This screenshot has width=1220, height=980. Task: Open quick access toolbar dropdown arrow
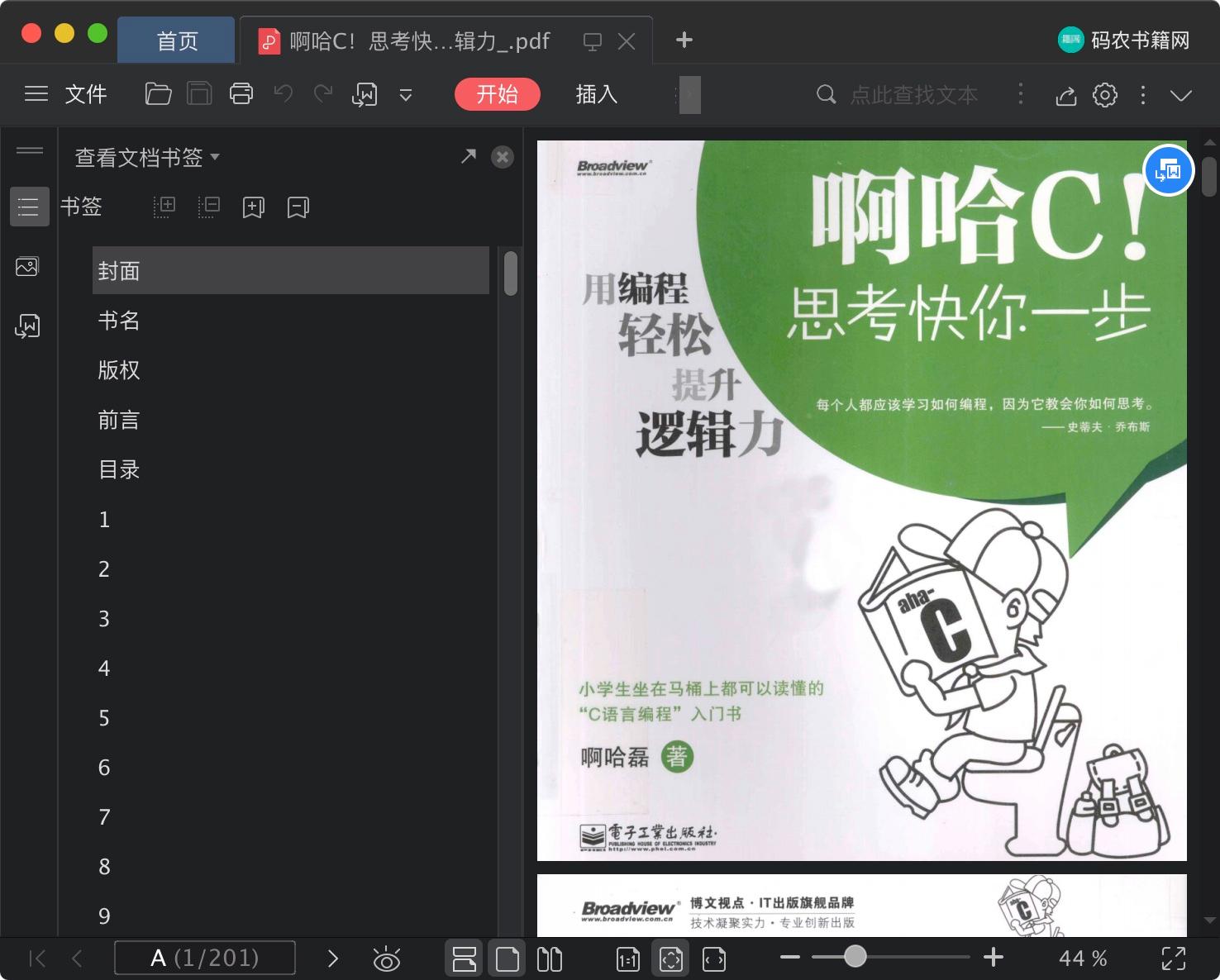coord(406,95)
